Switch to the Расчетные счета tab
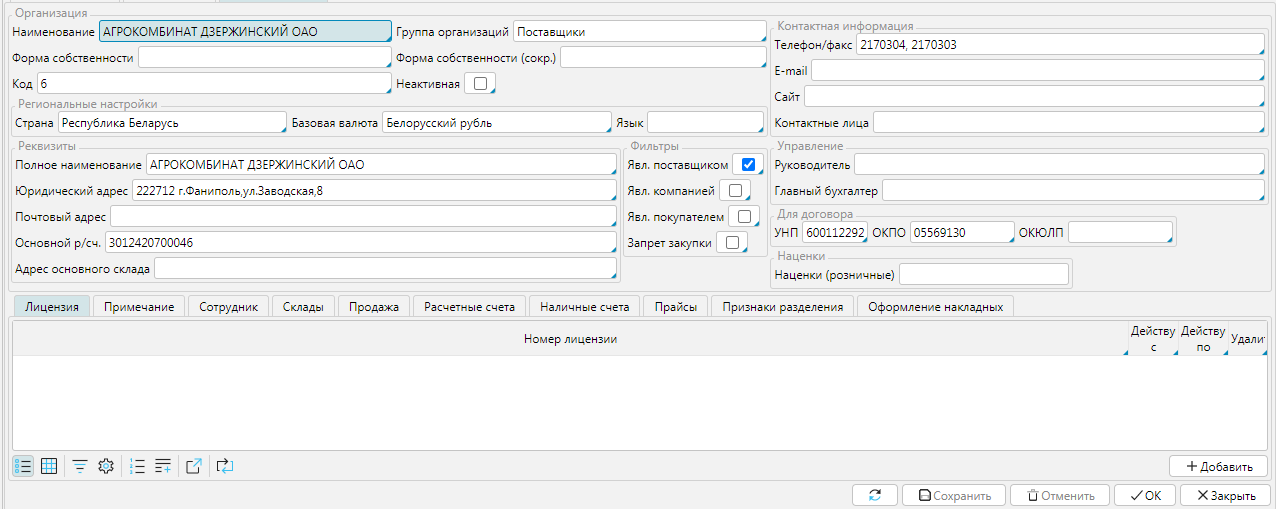 coord(469,307)
